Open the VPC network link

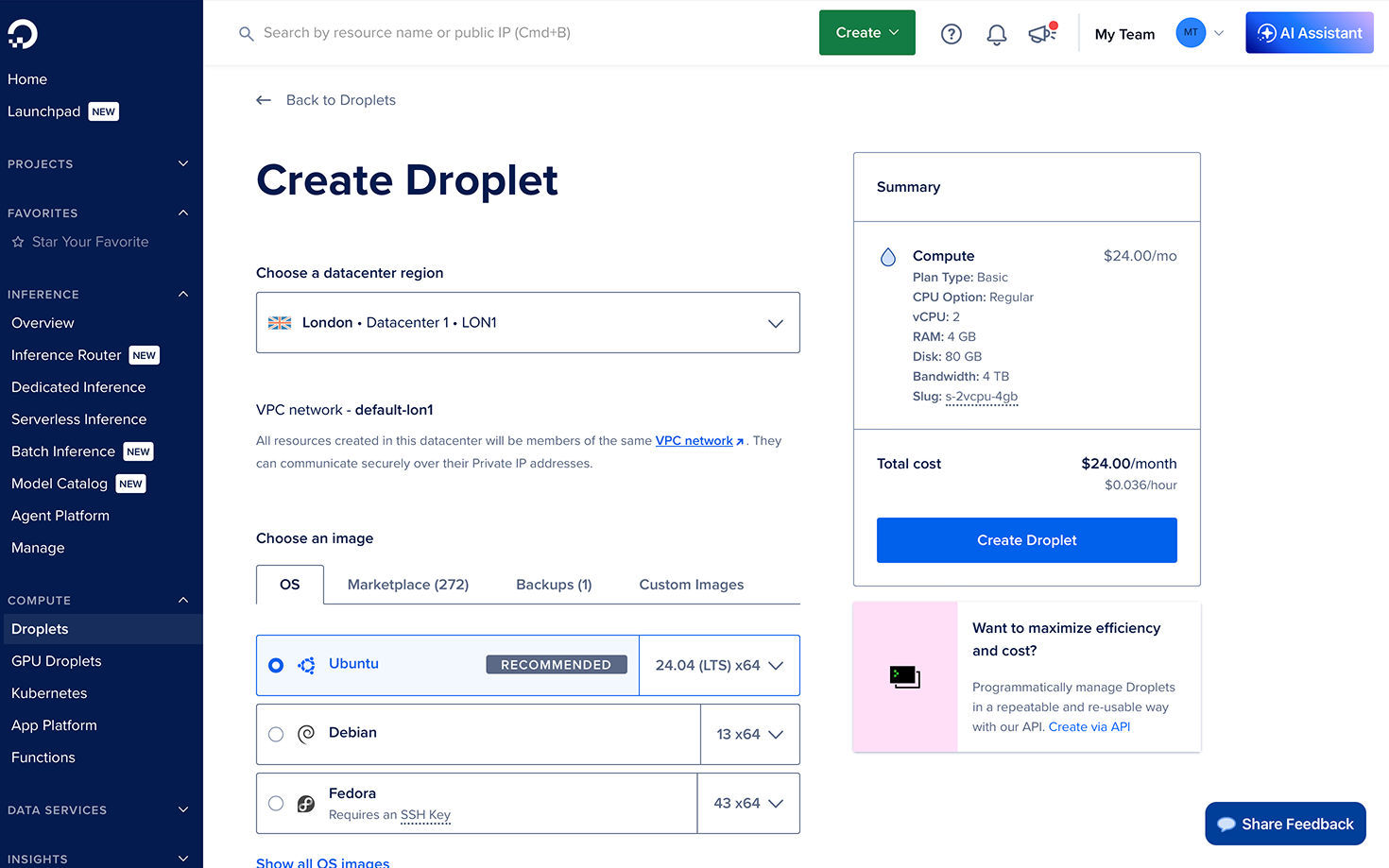694,441
